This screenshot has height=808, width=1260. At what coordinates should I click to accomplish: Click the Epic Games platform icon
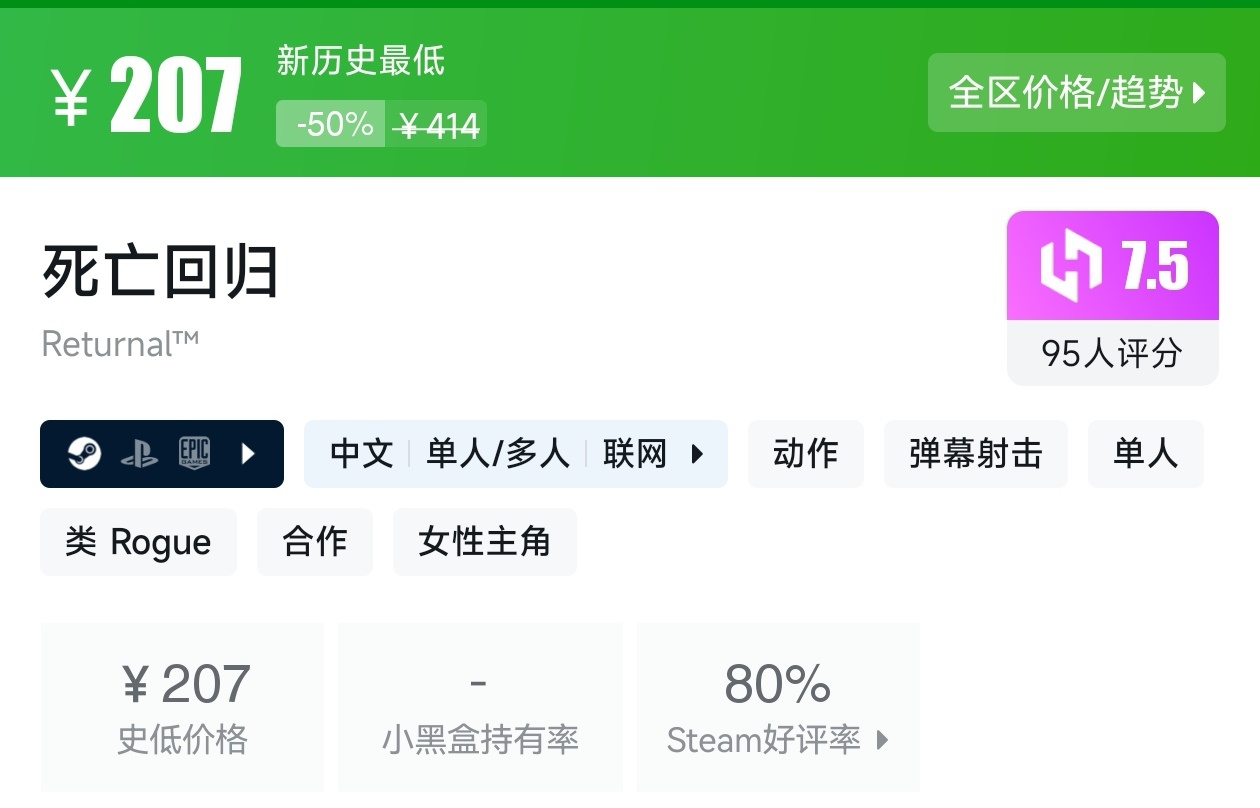click(x=194, y=454)
